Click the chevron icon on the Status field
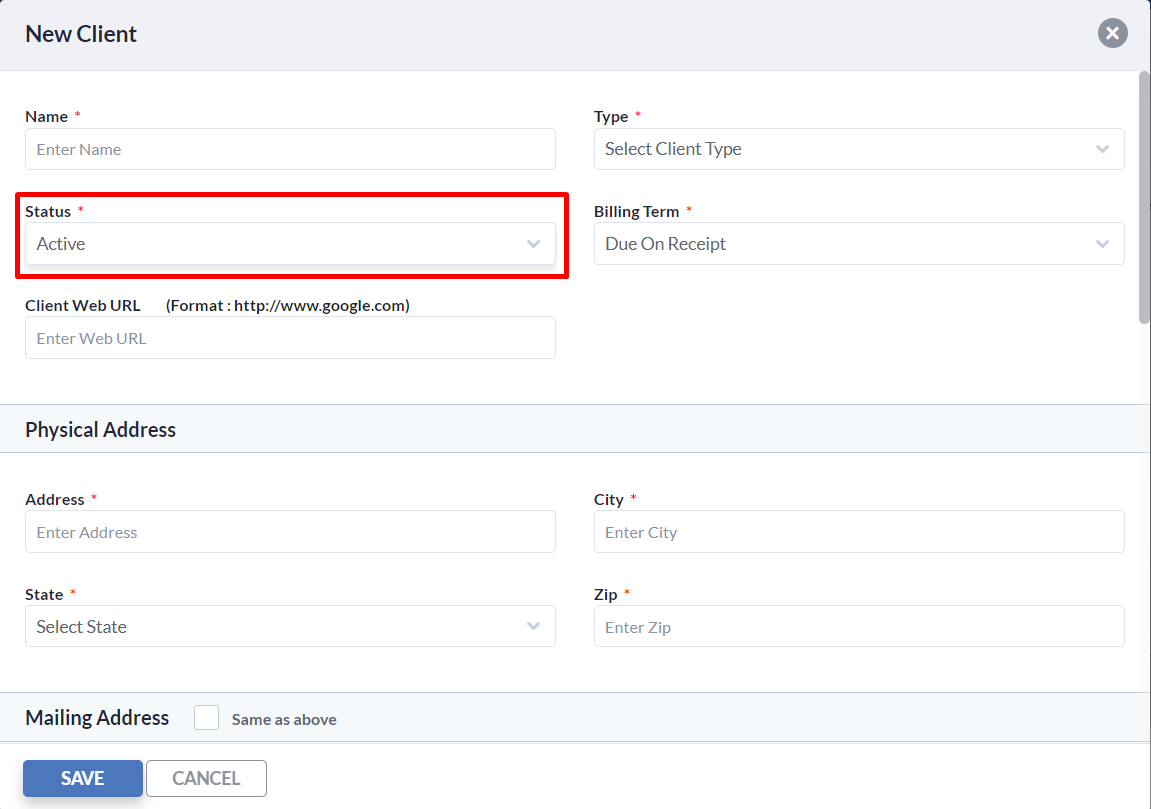This screenshot has height=809, width=1151. pos(533,243)
